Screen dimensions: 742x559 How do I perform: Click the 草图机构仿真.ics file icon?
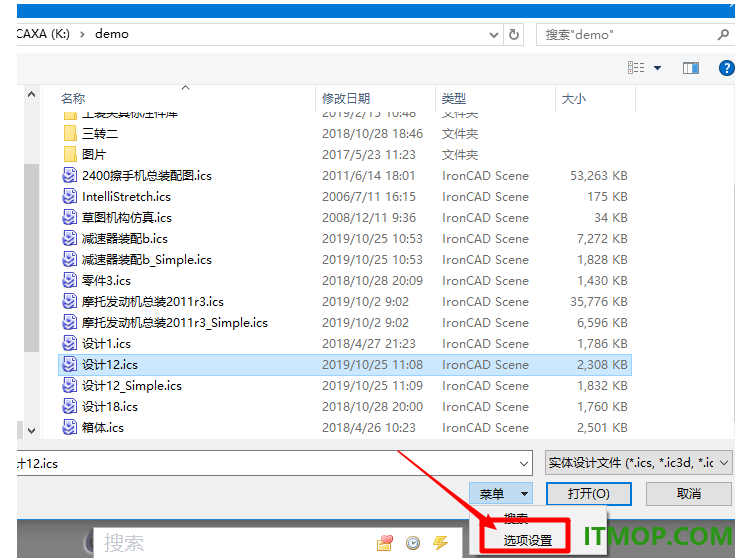[70, 217]
